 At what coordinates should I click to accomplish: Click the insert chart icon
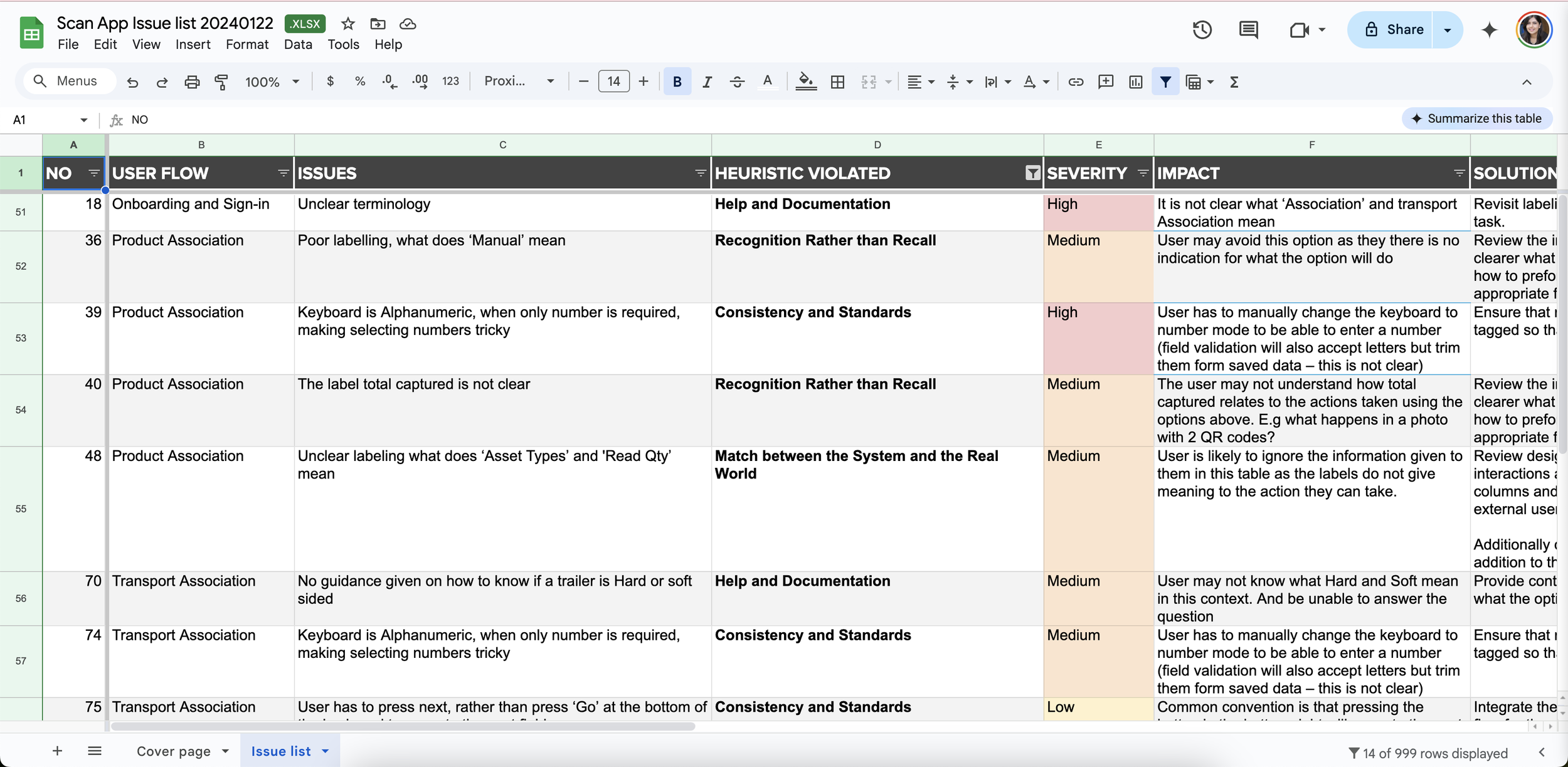(x=1135, y=82)
